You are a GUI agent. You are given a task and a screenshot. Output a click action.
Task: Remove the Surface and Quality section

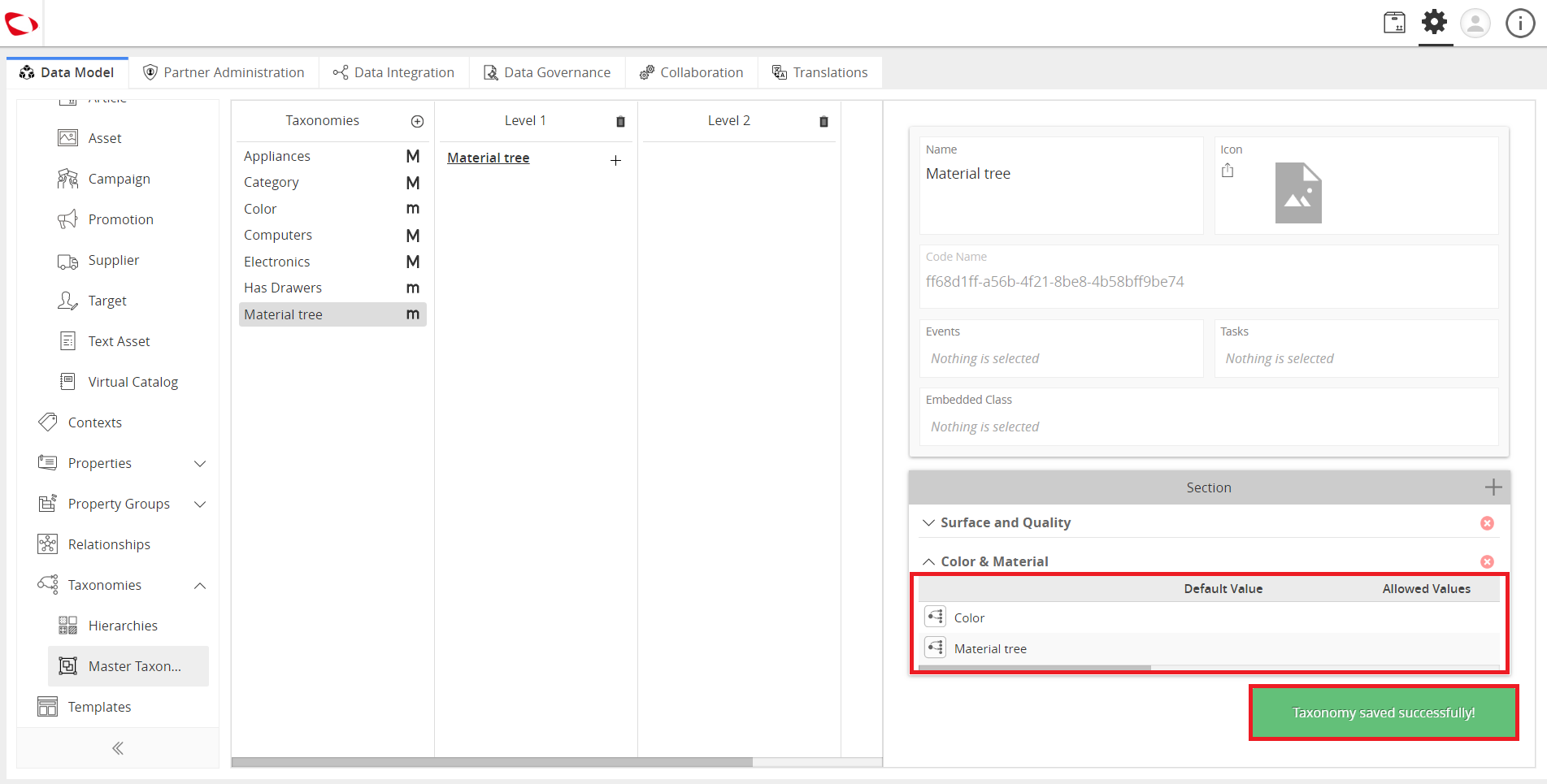pyautogui.click(x=1487, y=523)
